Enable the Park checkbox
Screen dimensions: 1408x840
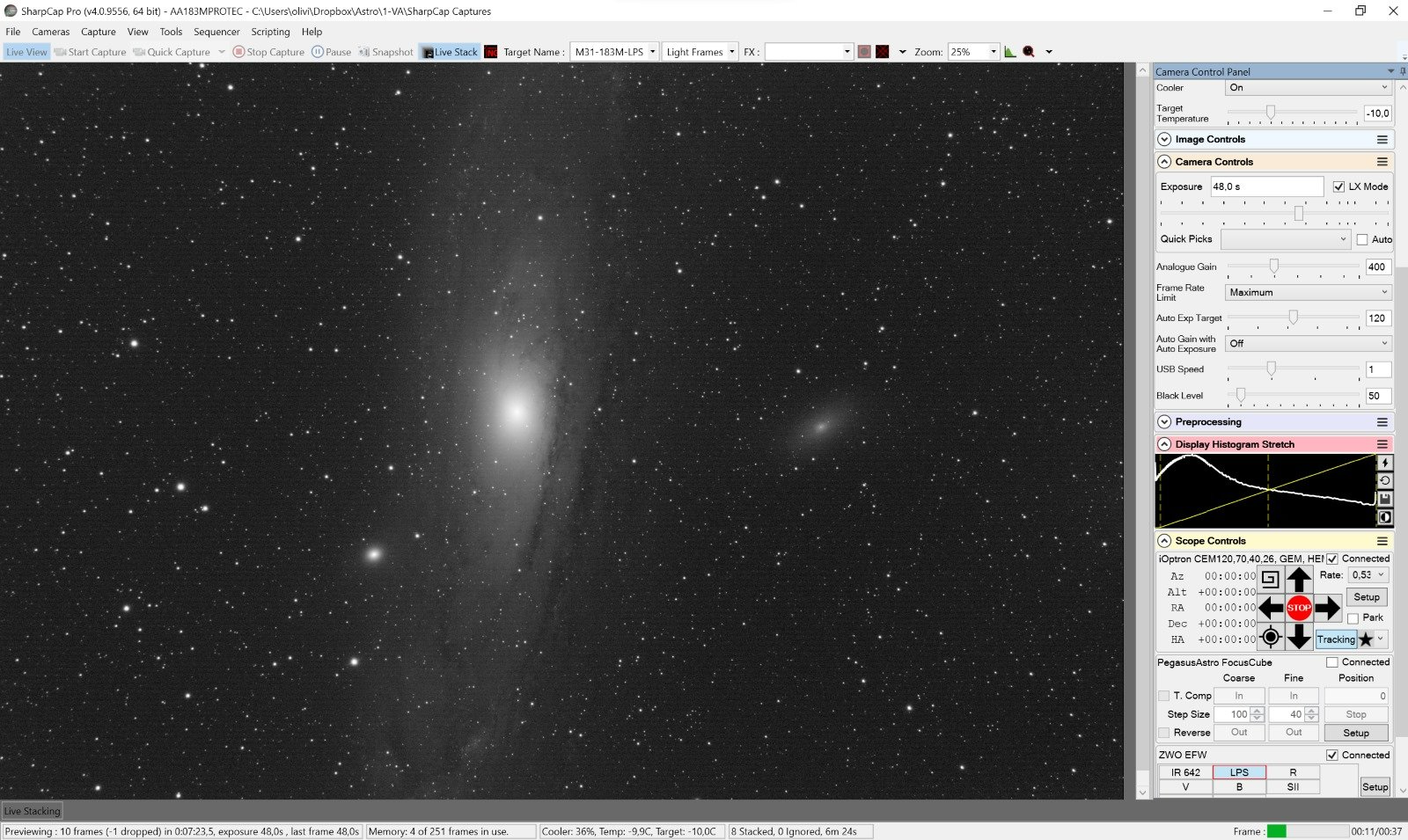1353,618
